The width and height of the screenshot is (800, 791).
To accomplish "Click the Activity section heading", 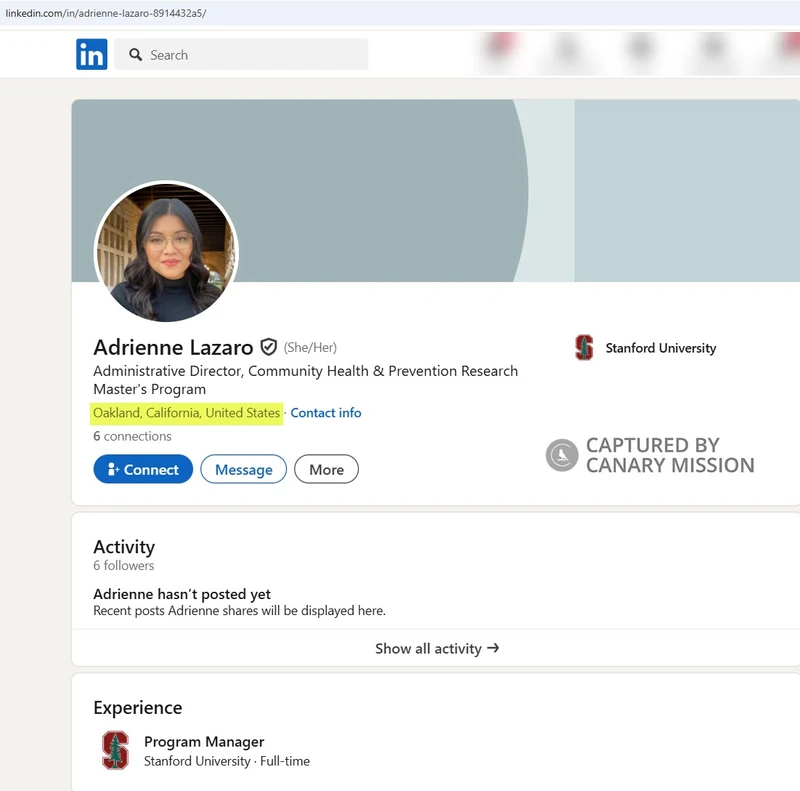I will pos(124,547).
